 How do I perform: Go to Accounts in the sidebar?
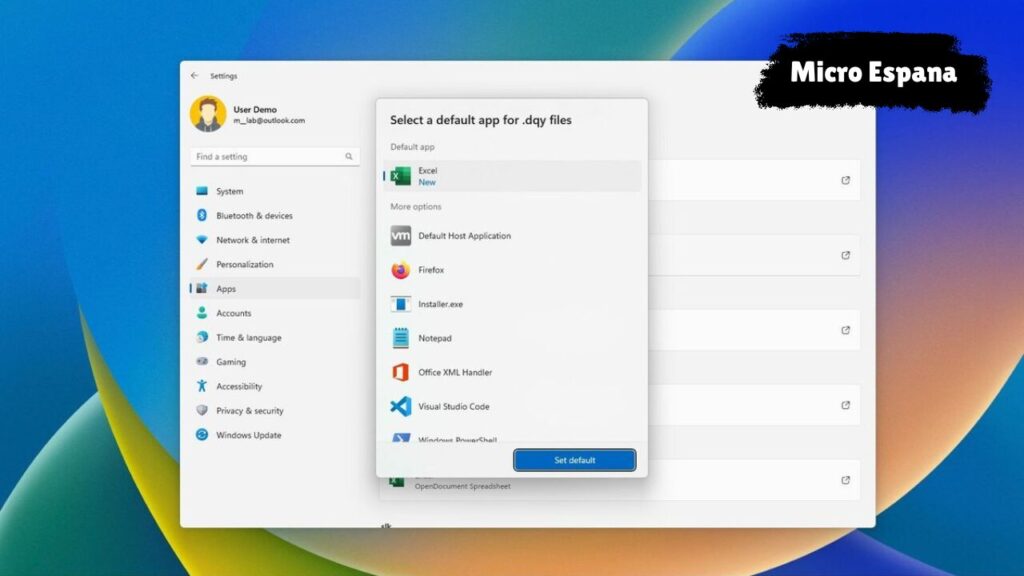tap(233, 313)
